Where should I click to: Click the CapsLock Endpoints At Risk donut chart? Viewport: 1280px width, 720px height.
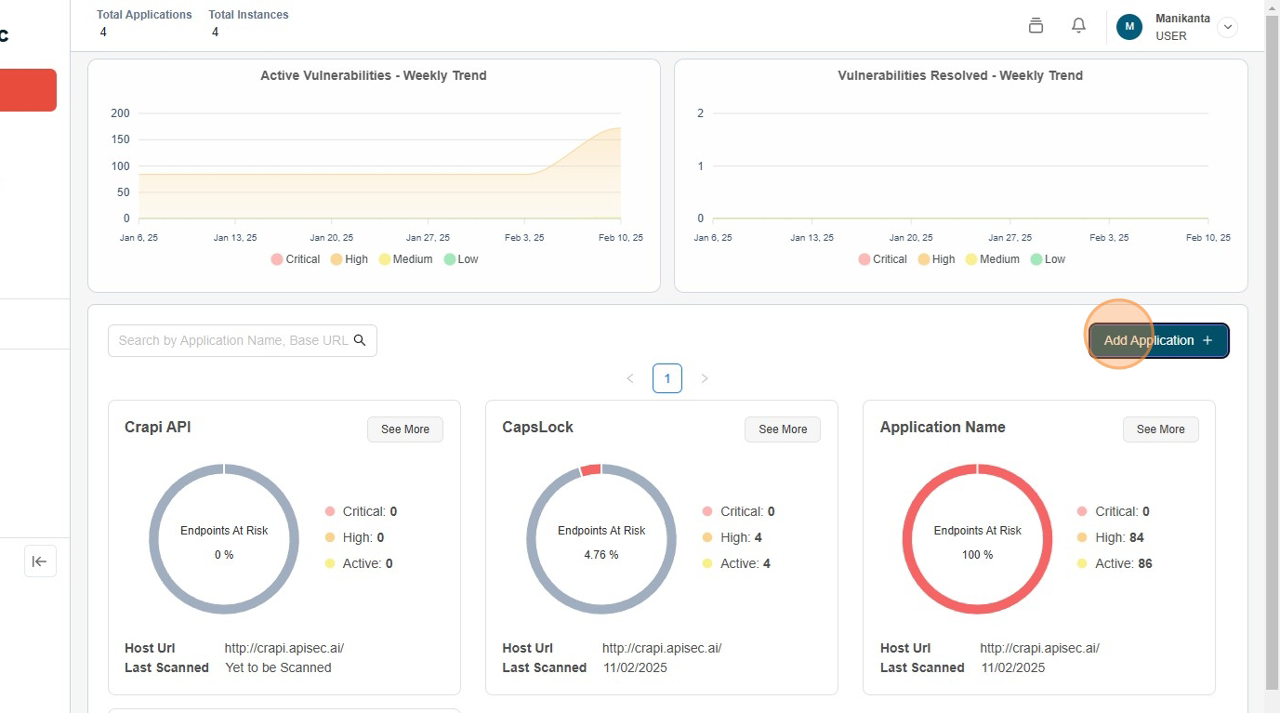pos(601,540)
